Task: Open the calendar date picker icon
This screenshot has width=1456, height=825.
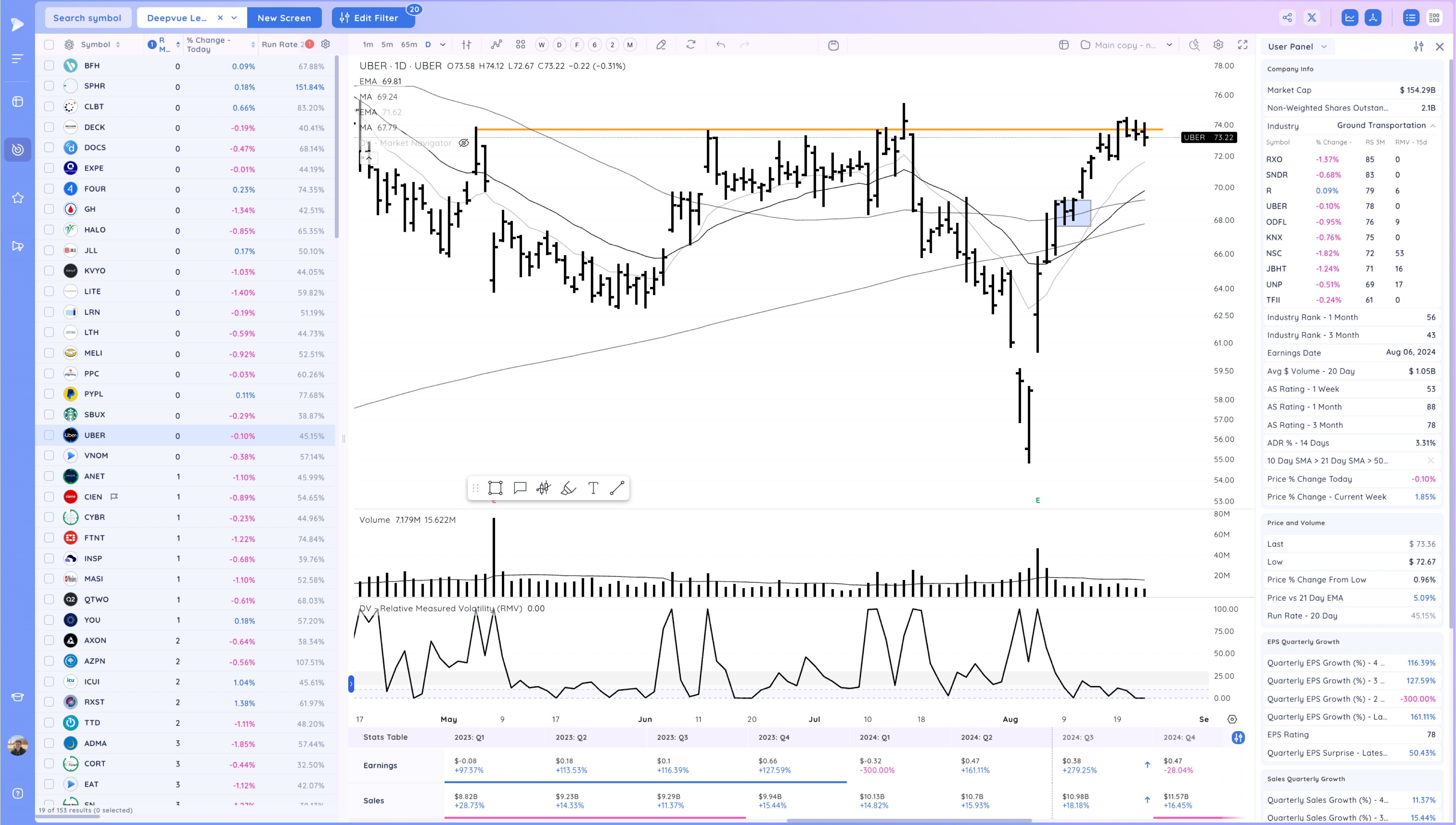Action: tap(833, 45)
